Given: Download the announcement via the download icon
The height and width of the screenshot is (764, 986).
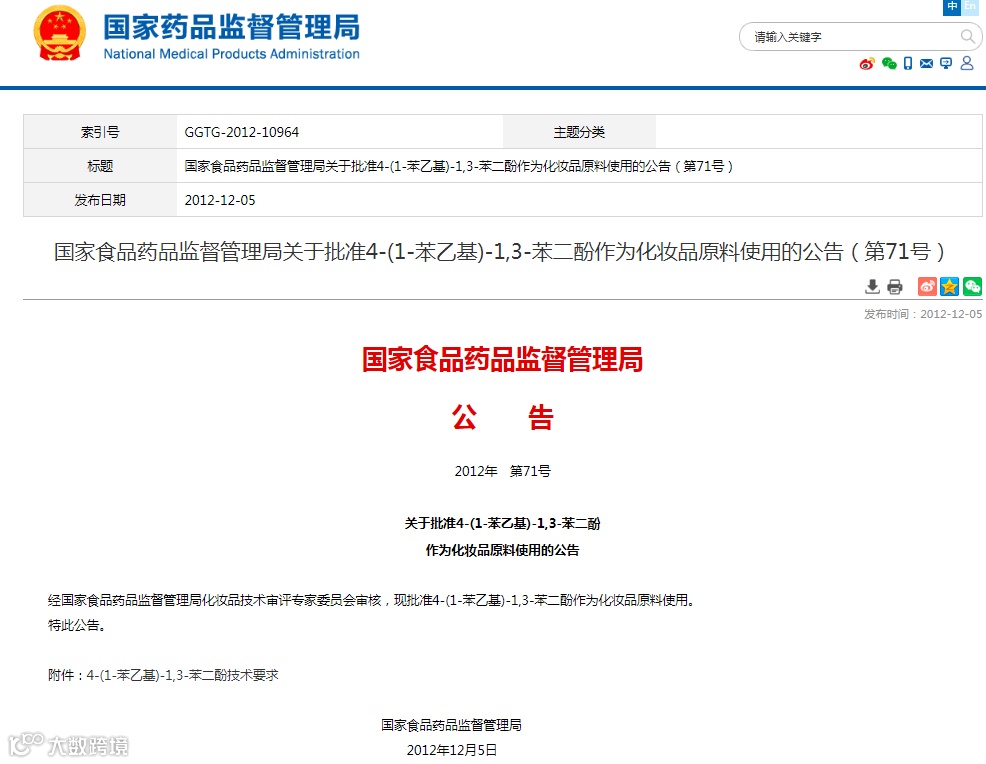Looking at the screenshot, I should tap(872, 287).
